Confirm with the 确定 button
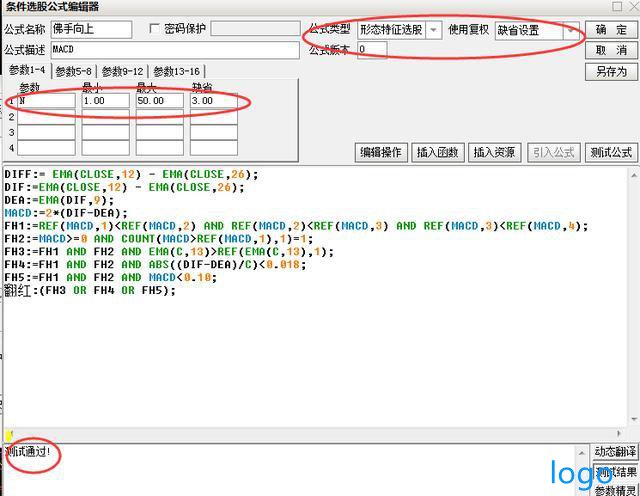 point(611,30)
